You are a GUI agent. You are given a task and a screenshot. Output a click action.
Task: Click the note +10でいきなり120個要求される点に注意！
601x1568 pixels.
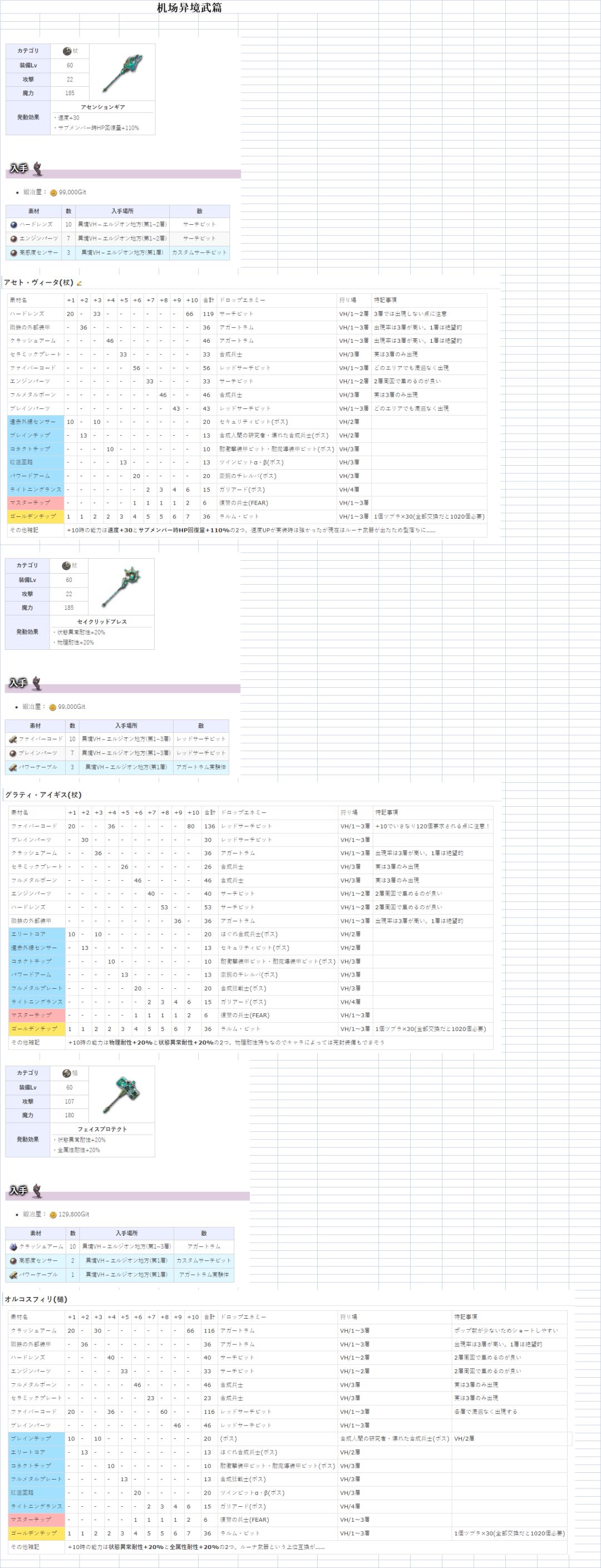click(x=433, y=827)
